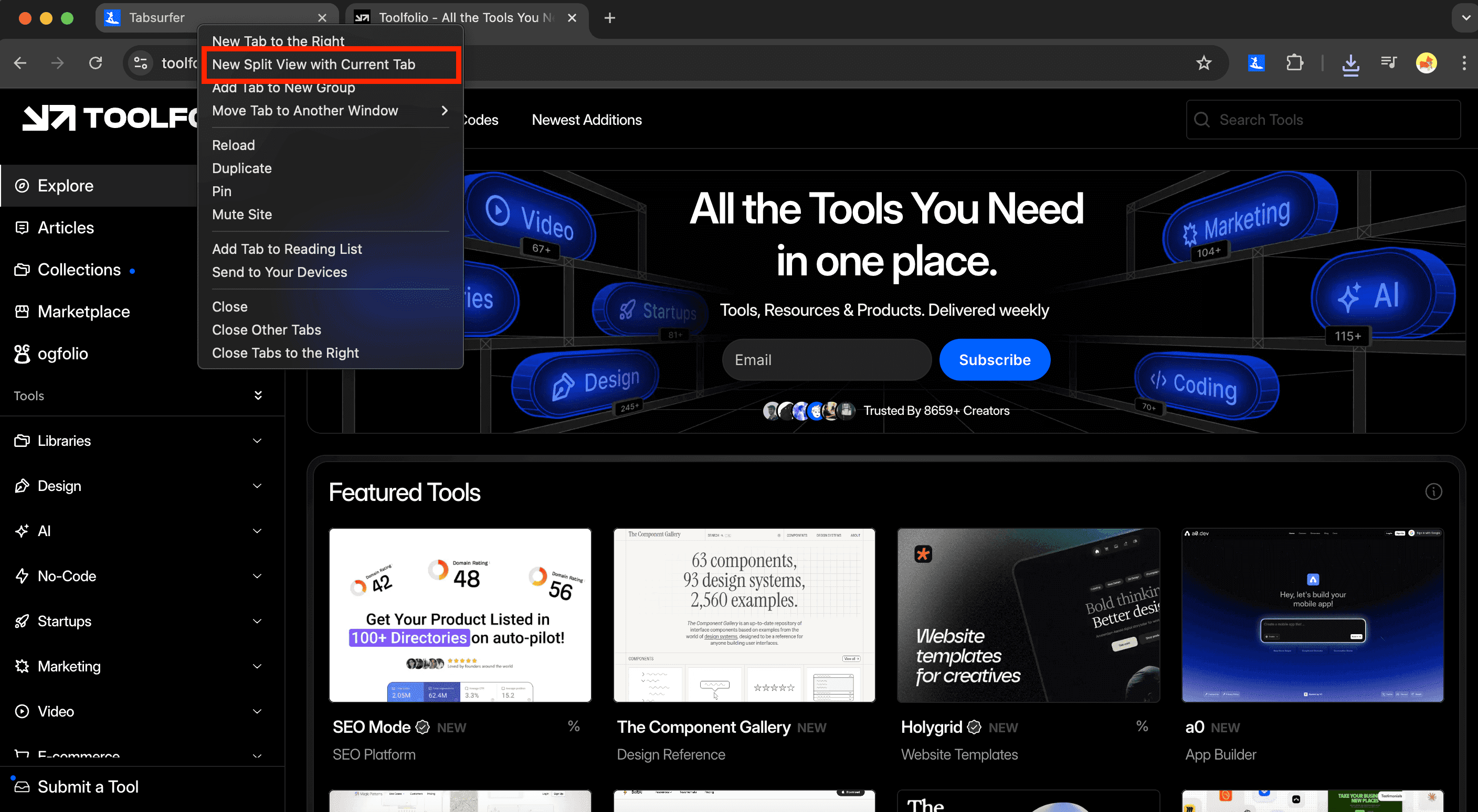Click the Tabsurfer extension icon in toolbar
The image size is (1478, 812).
1256,62
